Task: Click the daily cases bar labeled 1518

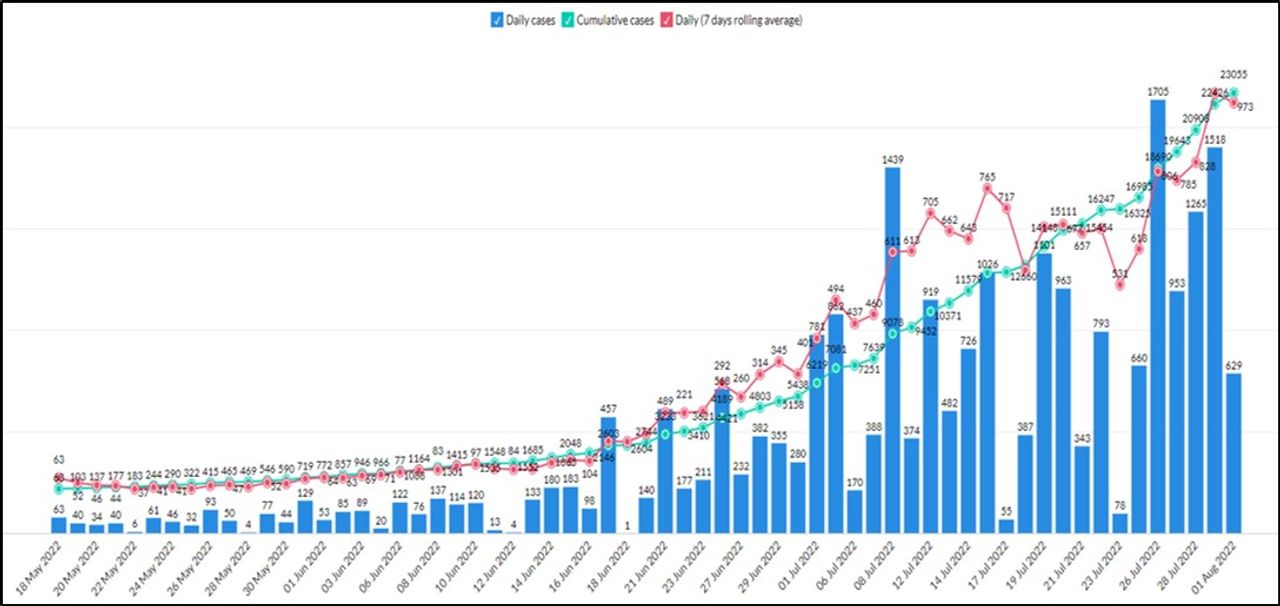Action: pos(1215,340)
